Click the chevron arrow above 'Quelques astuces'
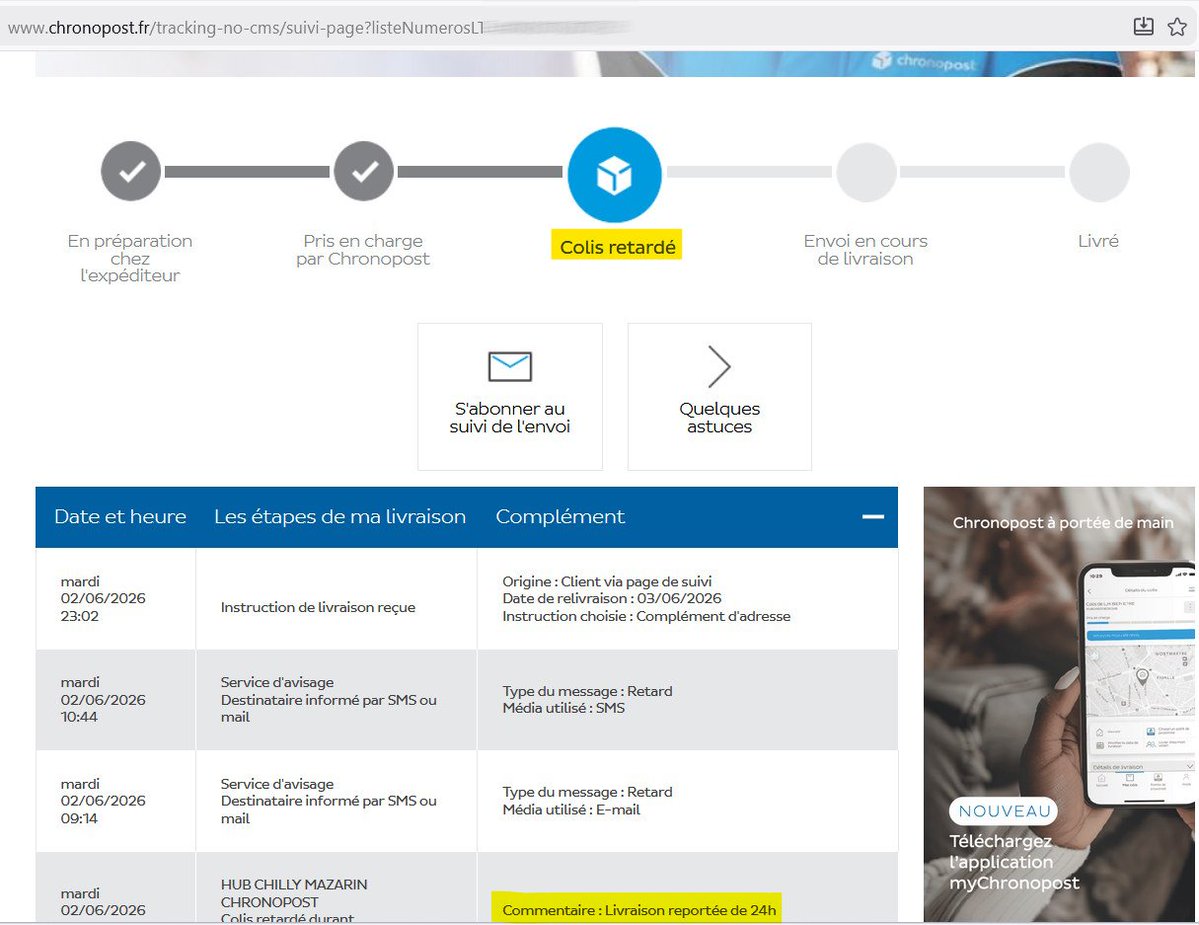 719,367
